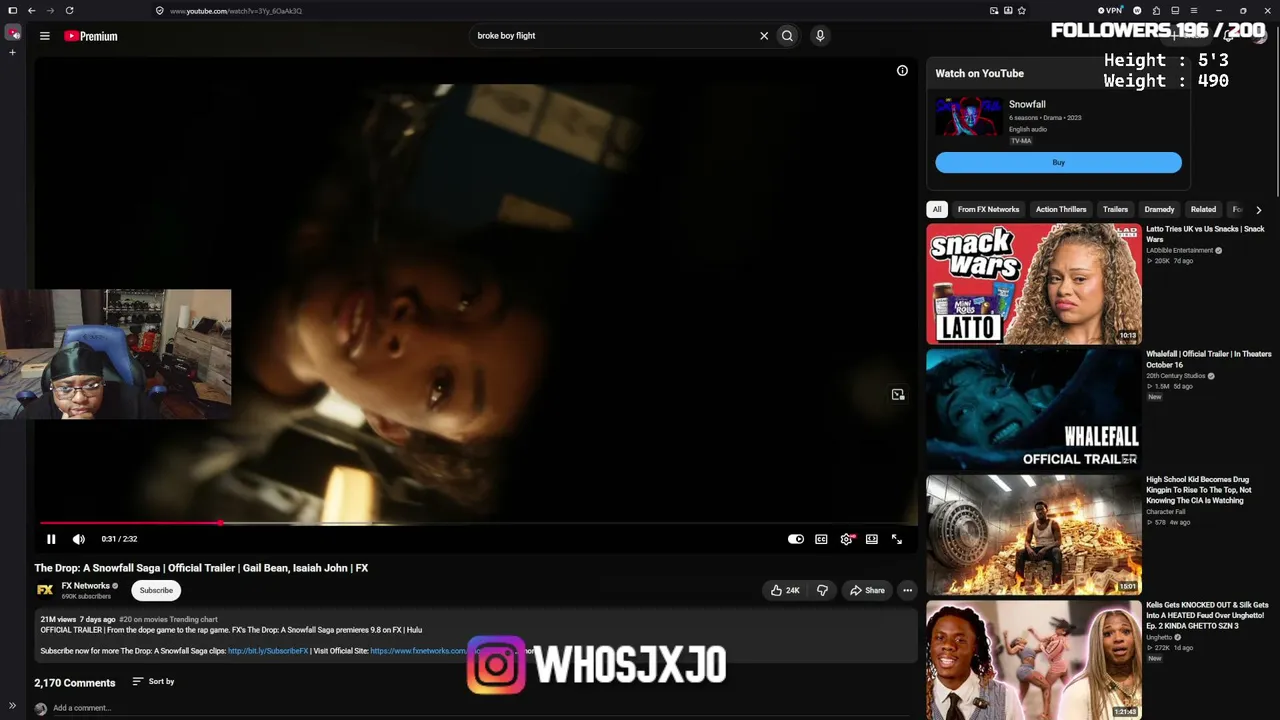The image size is (1280, 720).
Task: View site security info shield icon
Action: coord(160,11)
